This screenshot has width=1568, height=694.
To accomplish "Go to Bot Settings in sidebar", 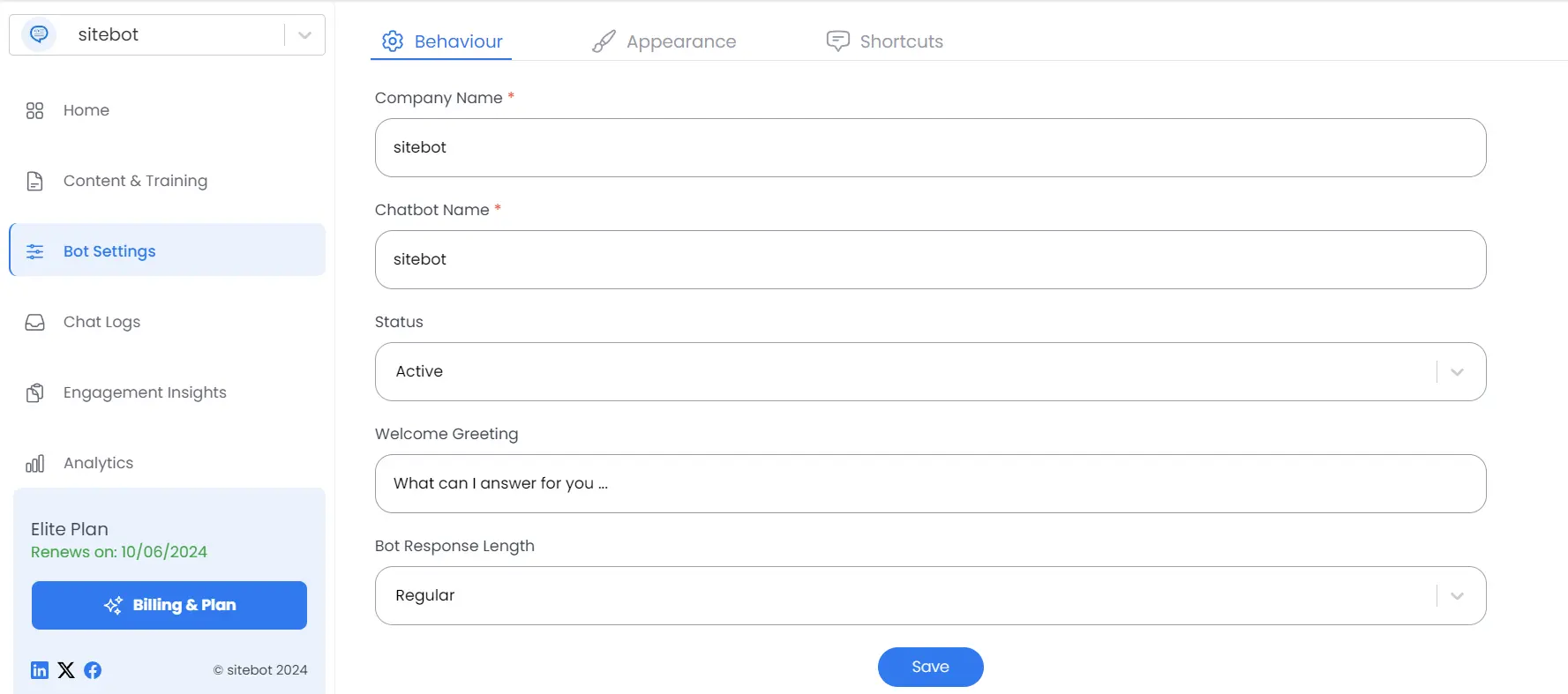I will [x=109, y=251].
